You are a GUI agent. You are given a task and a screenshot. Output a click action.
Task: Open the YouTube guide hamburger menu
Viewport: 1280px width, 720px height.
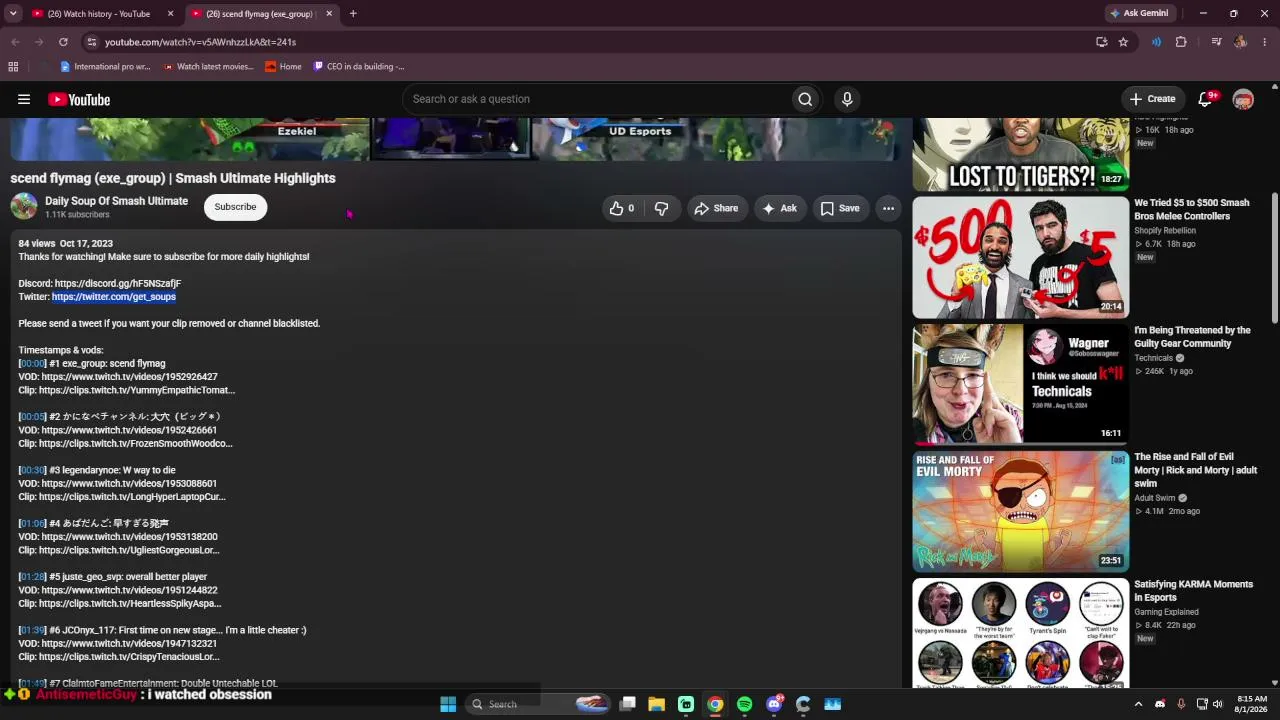tap(24, 99)
